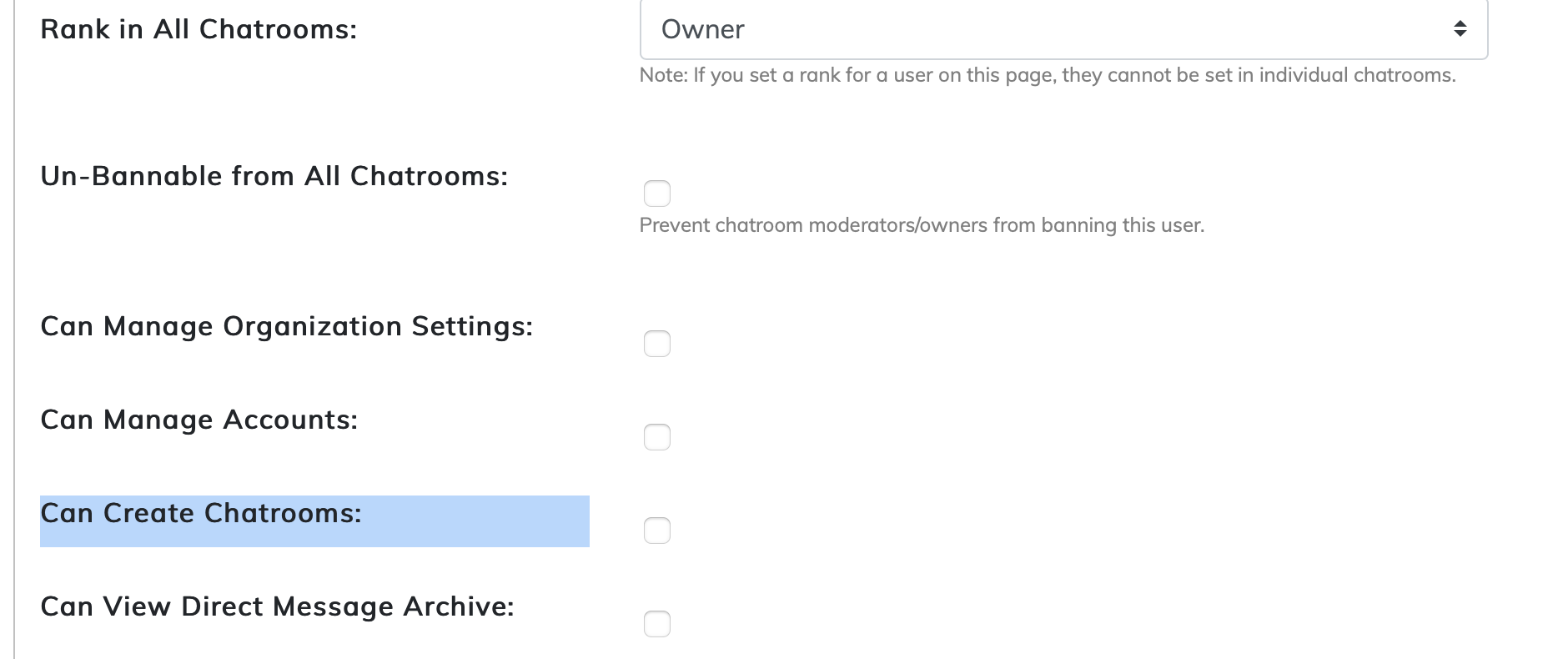1568x659 pixels.
Task: Click highlighted Can Create Chatrooms label text
Action: click(200, 513)
